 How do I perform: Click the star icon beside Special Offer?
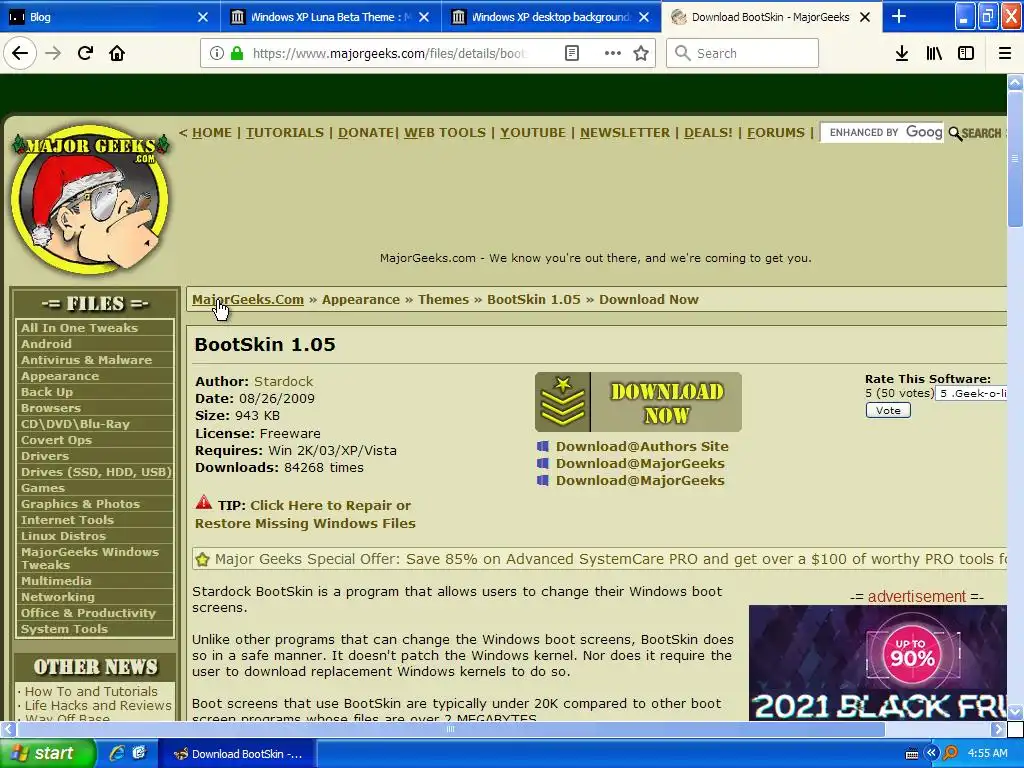(x=202, y=560)
